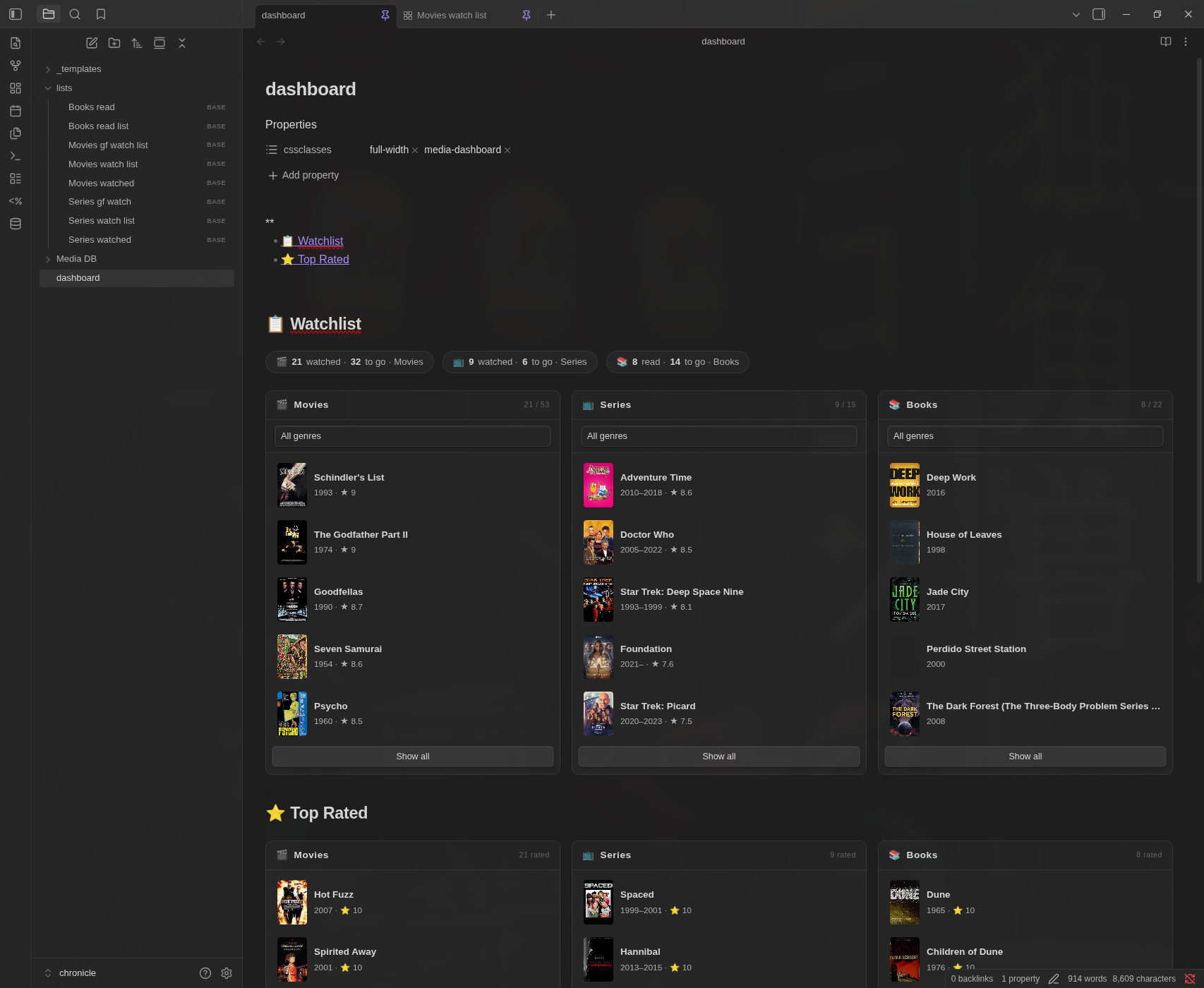The image size is (1204, 988).
Task: Change sort order icon
Action: pyautogui.click(x=137, y=43)
